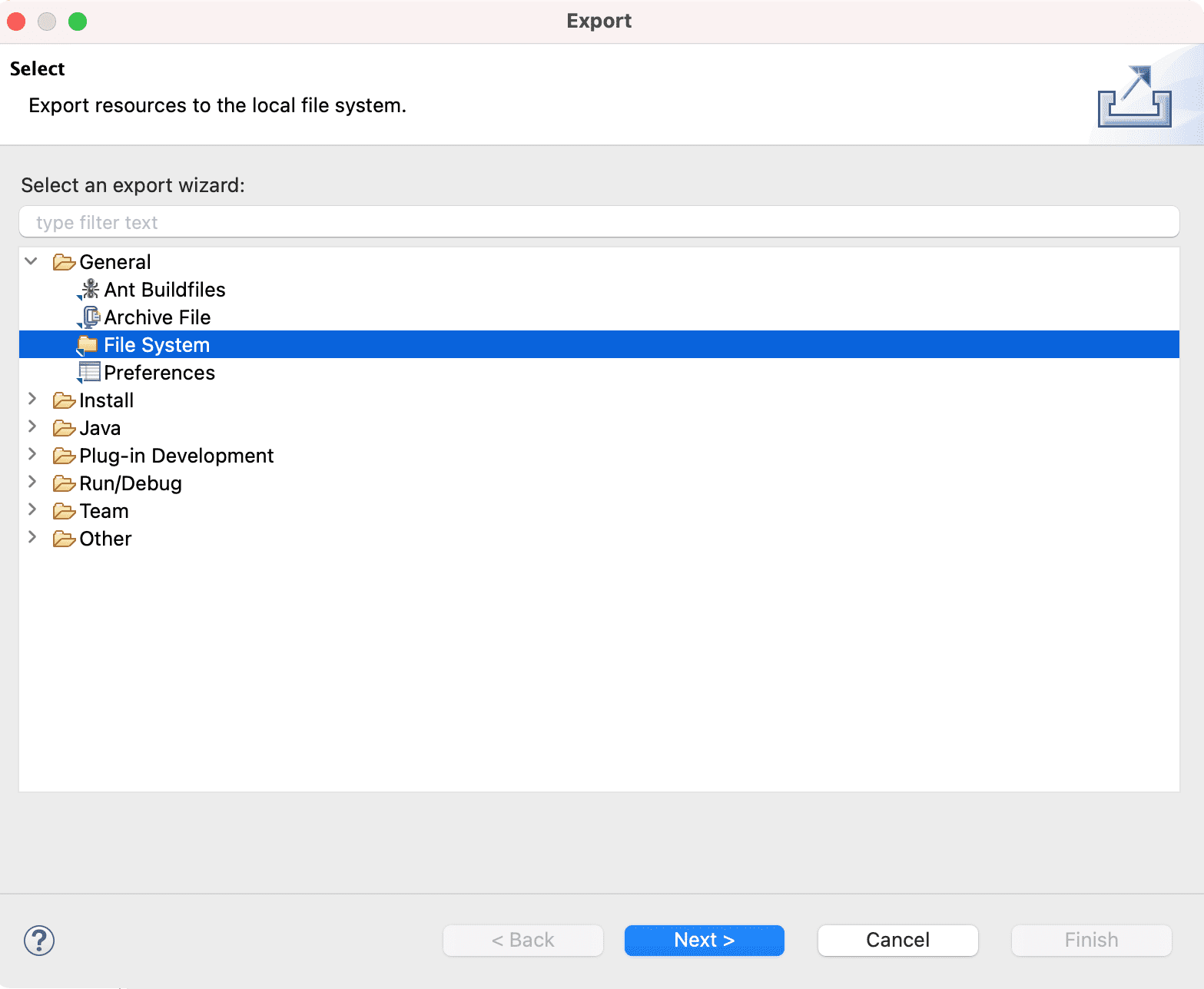Expand the Other category
This screenshot has height=989, width=1204.
coord(32,538)
